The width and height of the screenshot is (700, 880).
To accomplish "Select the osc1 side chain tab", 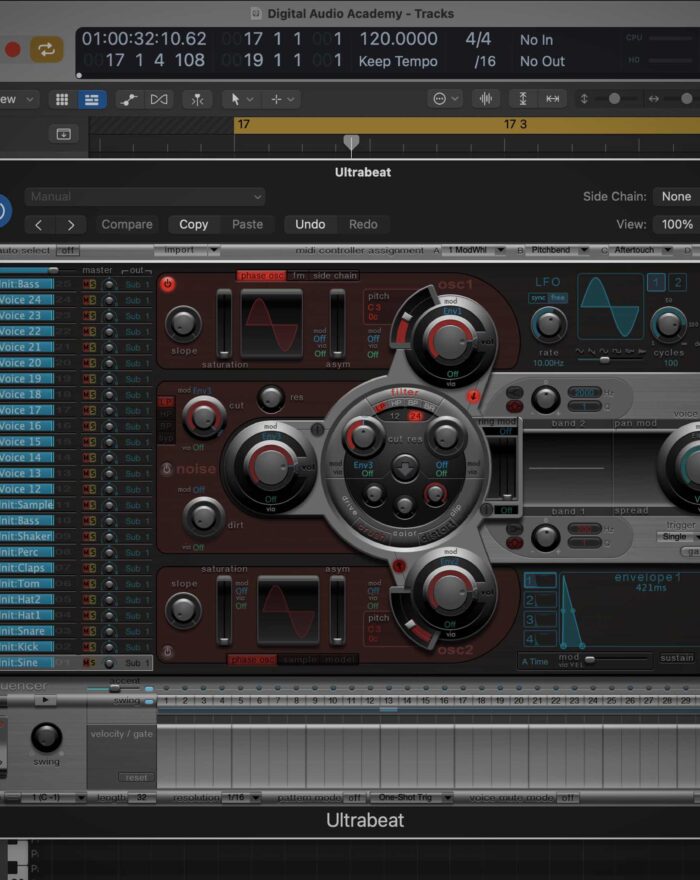I will (335, 276).
